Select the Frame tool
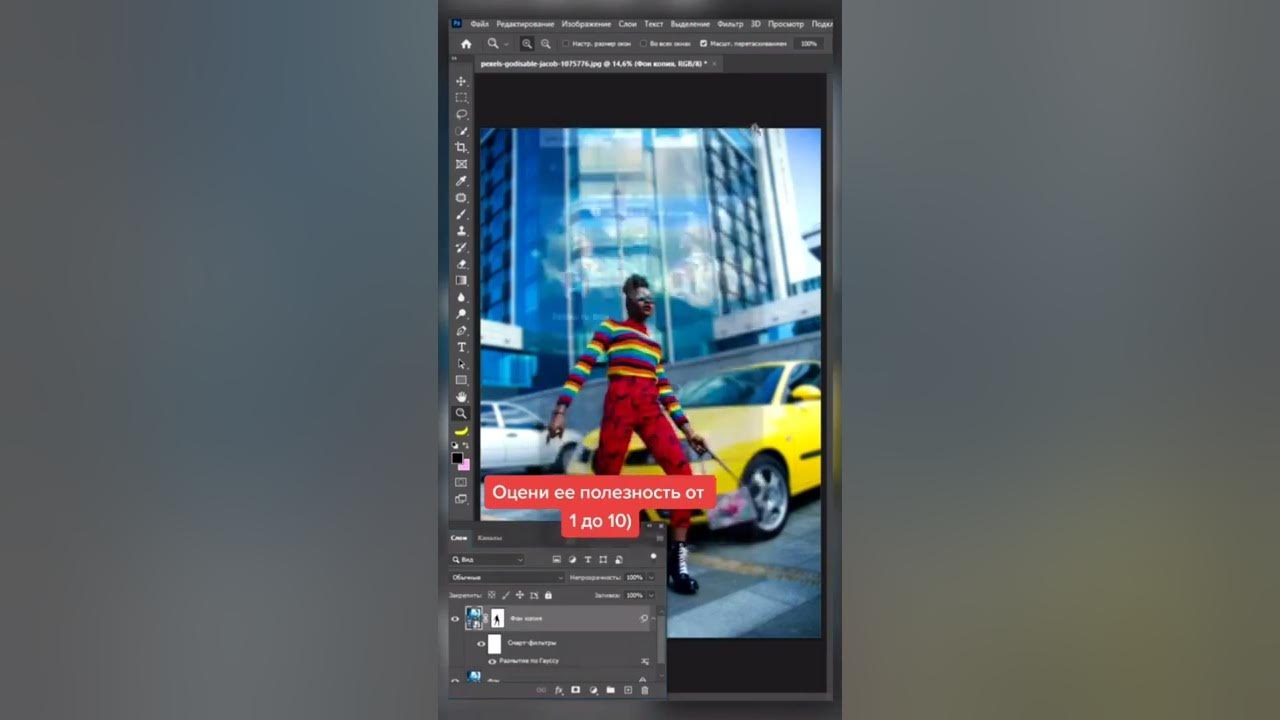This screenshot has width=1280, height=720. click(x=461, y=164)
